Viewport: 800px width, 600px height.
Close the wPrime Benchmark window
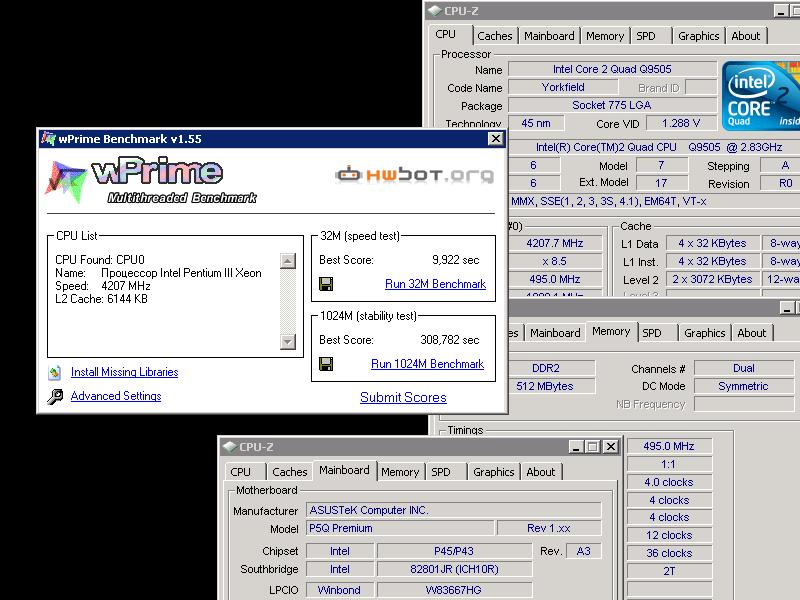point(495,138)
